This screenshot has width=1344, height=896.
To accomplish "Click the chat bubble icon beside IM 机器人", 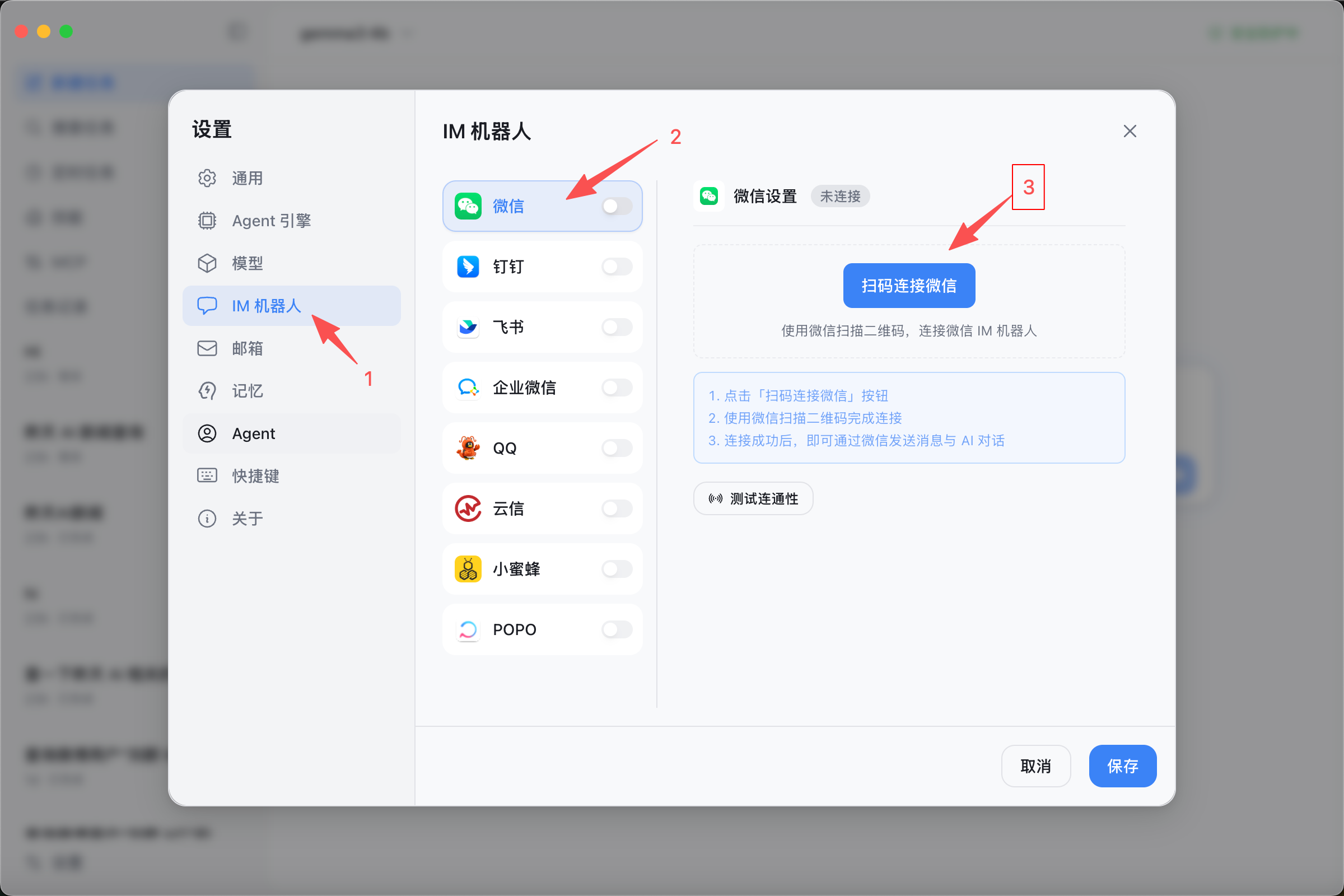I will 207,306.
